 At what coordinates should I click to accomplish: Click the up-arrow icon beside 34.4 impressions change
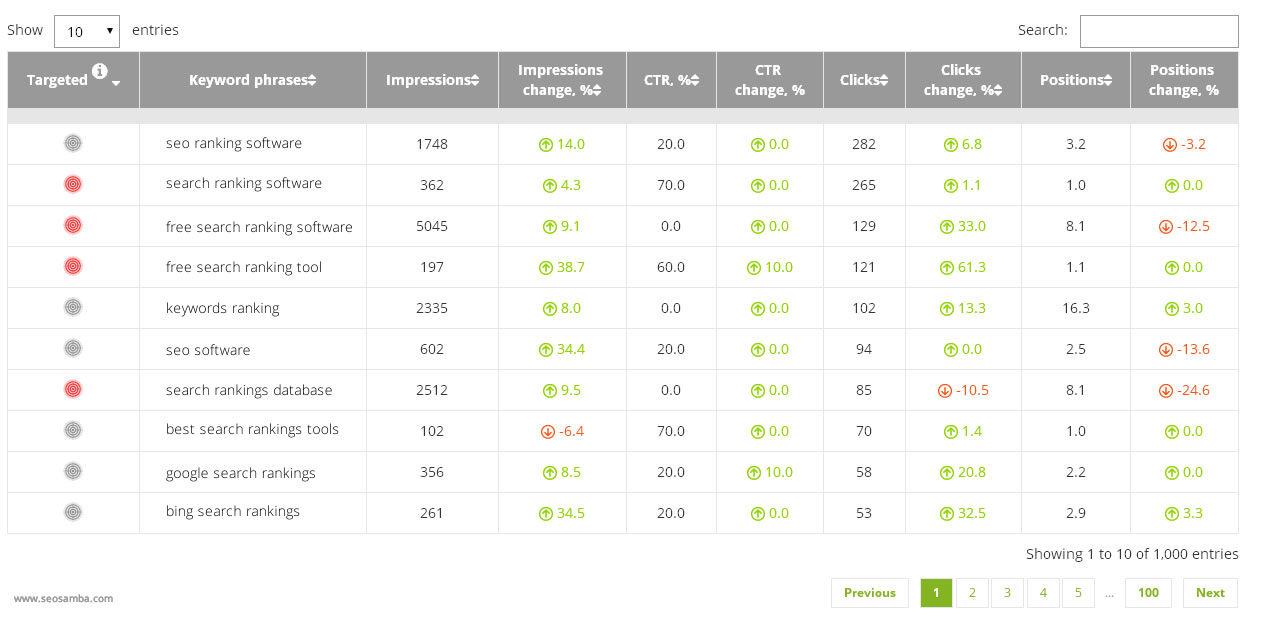(x=546, y=349)
